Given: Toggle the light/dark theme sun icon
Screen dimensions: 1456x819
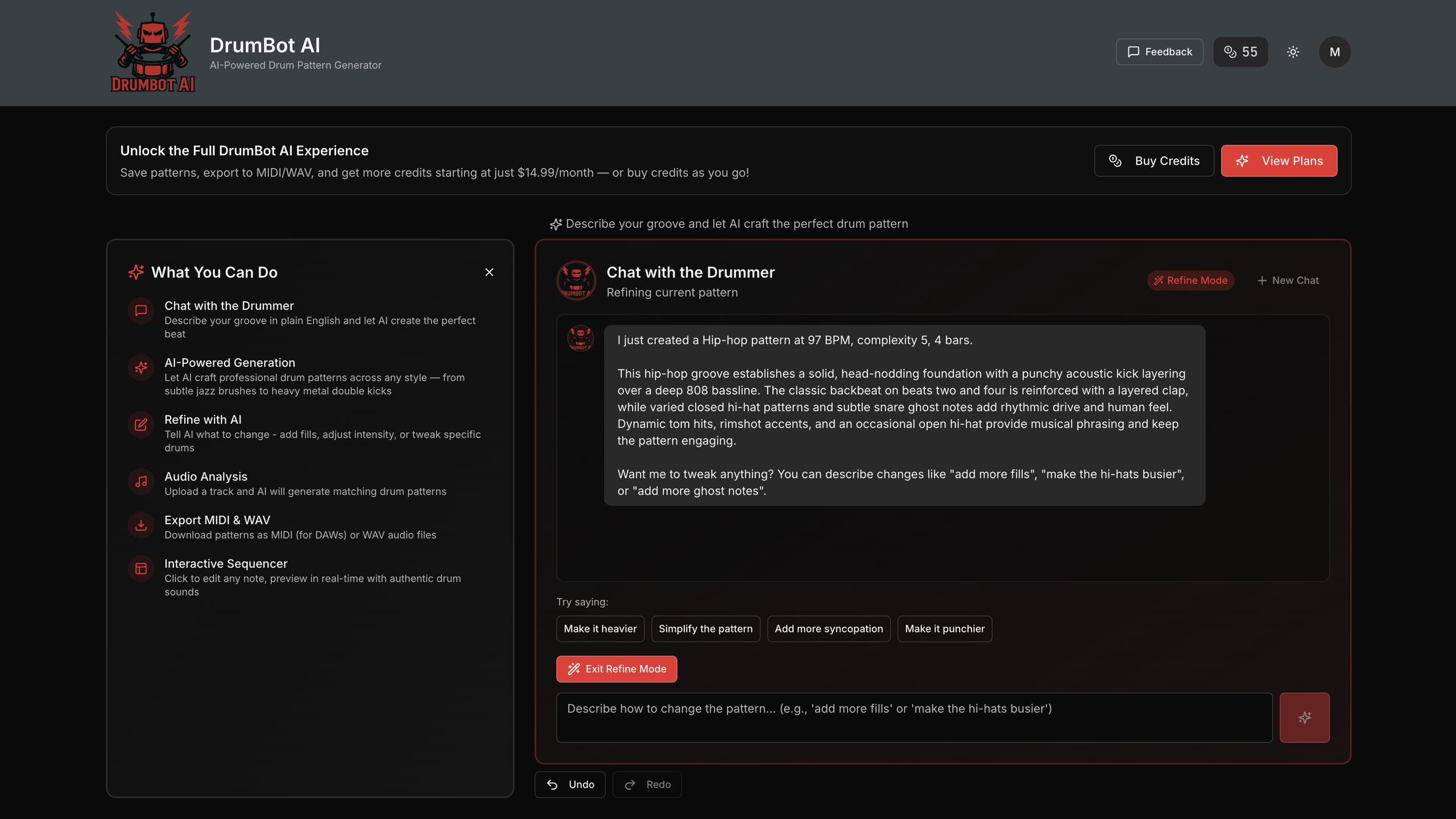Looking at the screenshot, I should coord(1293,52).
